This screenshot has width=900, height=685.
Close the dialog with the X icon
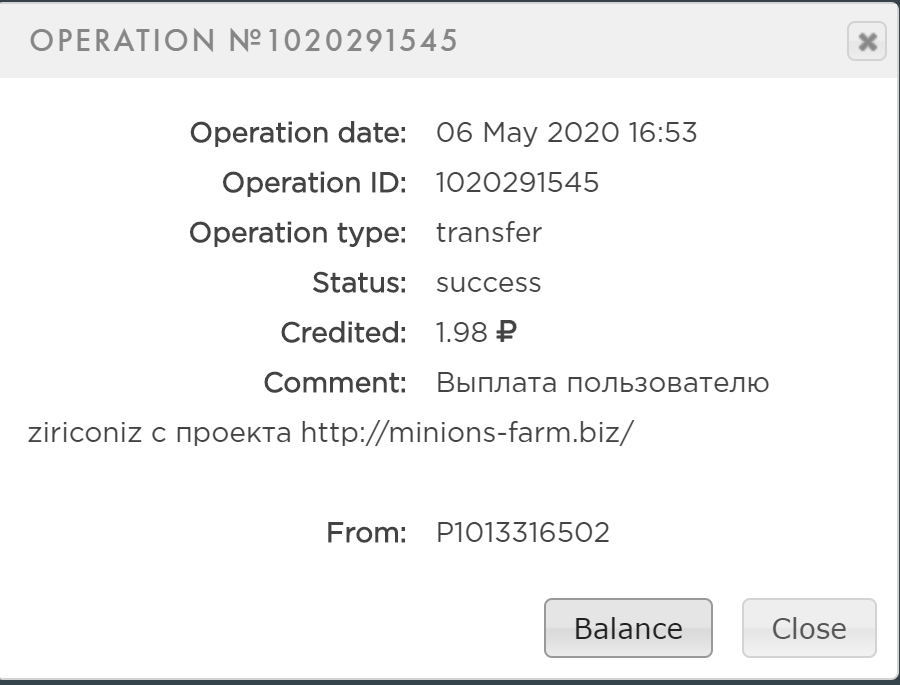(866, 42)
